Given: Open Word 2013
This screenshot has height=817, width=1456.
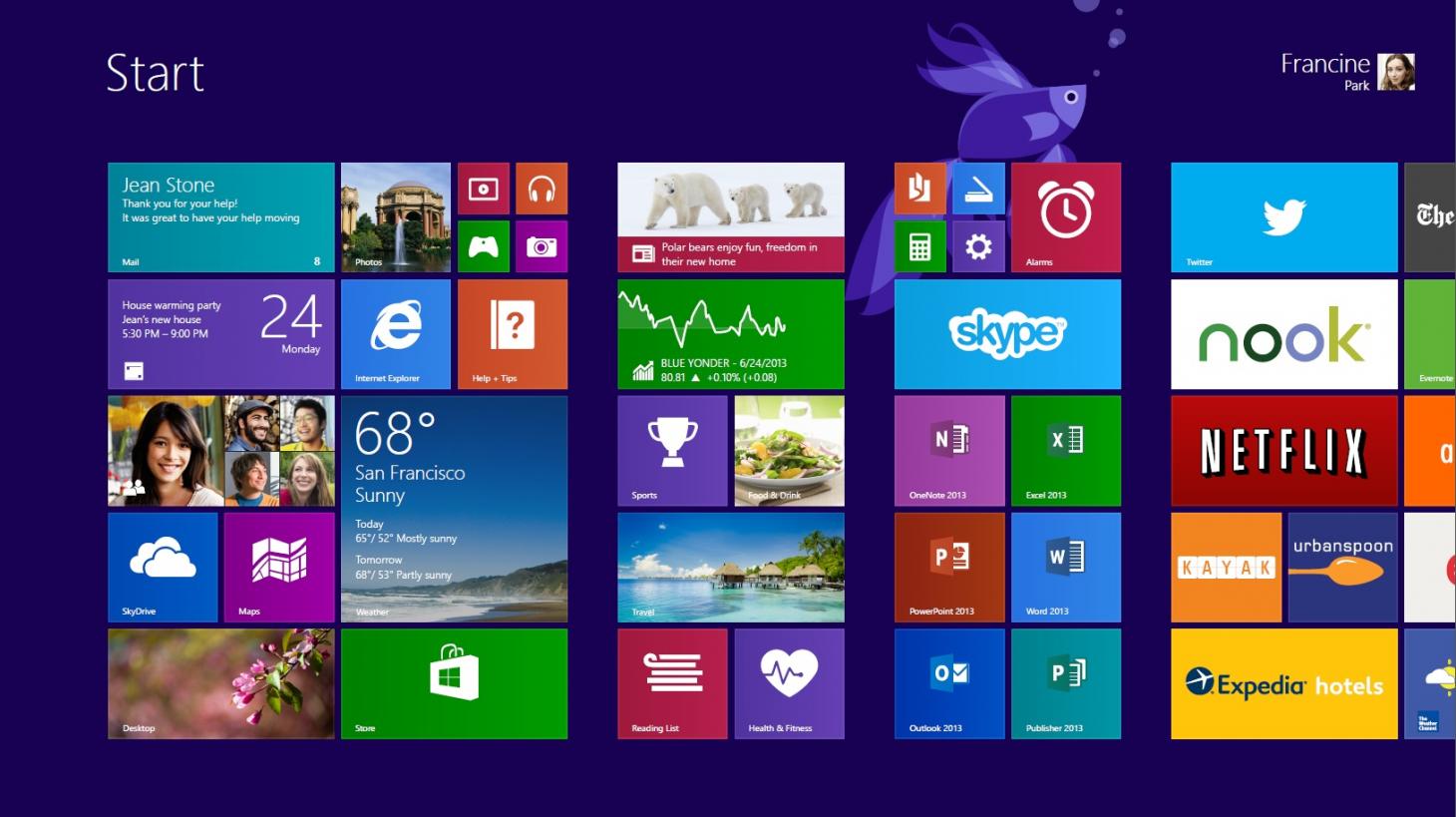Looking at the screenshot, I should 1065,567.
